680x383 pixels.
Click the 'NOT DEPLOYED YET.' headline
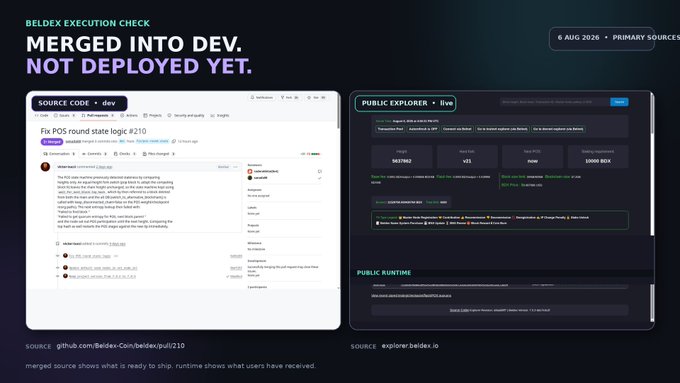click(x=139, y=66)
